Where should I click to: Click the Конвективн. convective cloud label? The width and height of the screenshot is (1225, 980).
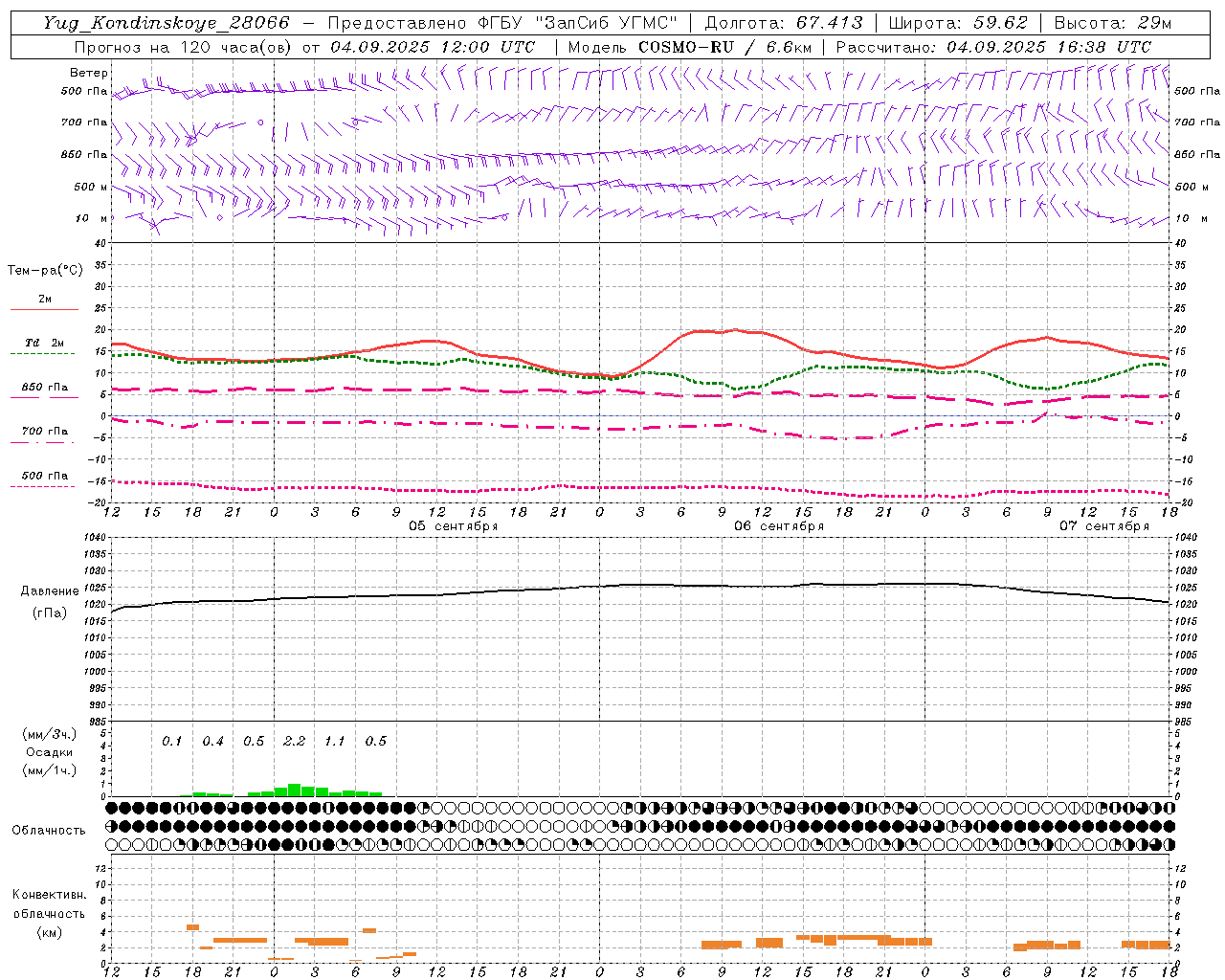[x=49, y=895]
